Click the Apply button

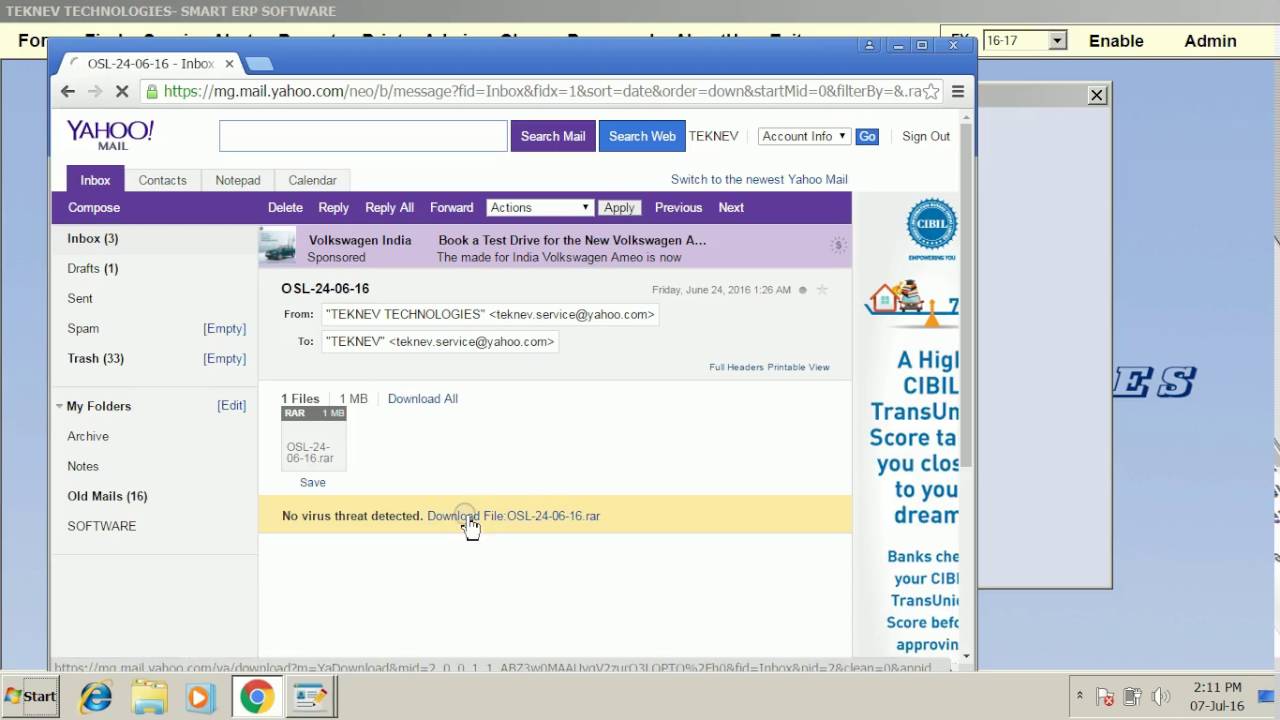(619, 207)
